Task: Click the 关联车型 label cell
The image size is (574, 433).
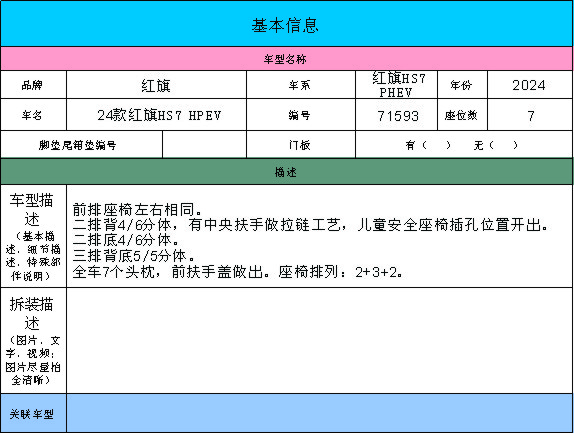Action: [33, 413]
